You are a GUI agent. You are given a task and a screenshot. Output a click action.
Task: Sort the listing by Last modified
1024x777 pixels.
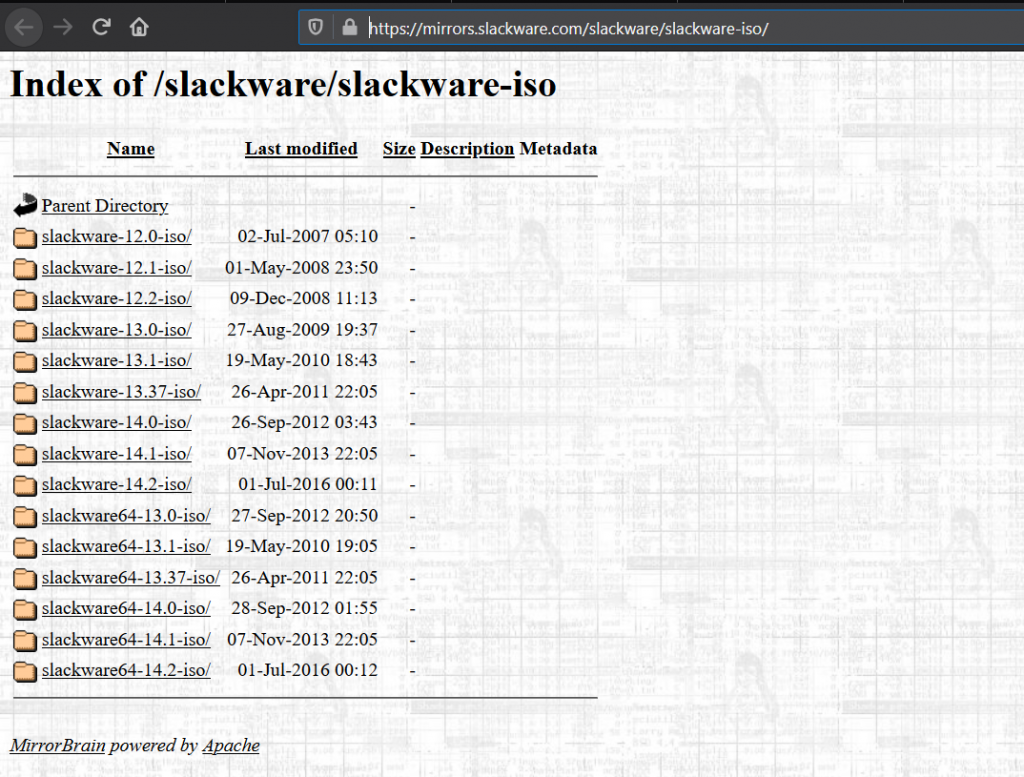pyautogui.click(x=301, y=149)
